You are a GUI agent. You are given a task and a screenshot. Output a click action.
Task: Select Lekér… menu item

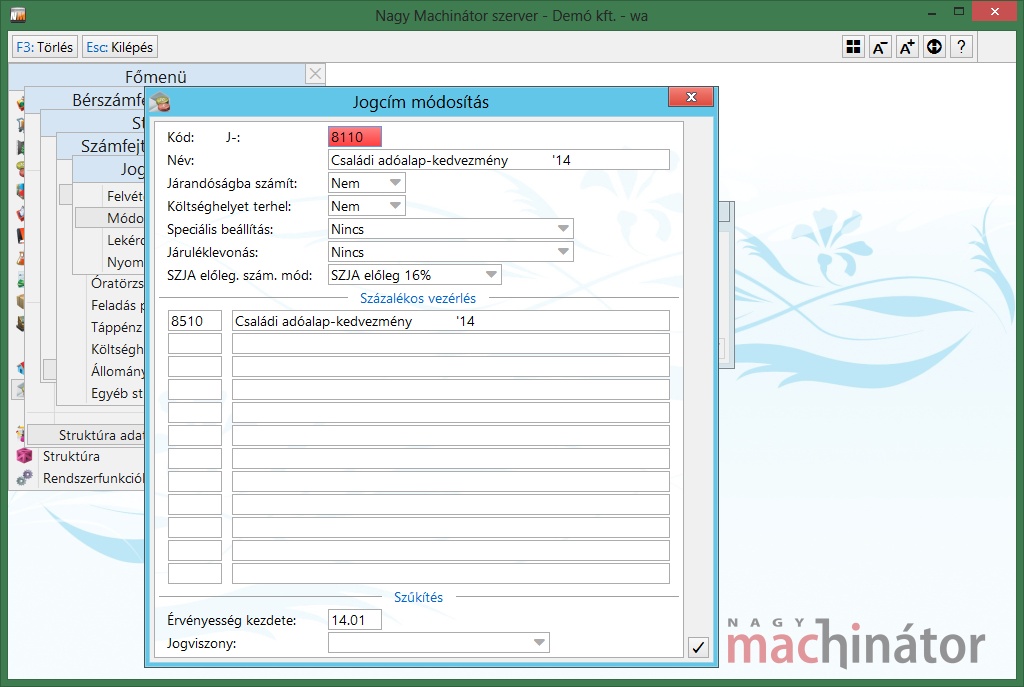[124, 240]
